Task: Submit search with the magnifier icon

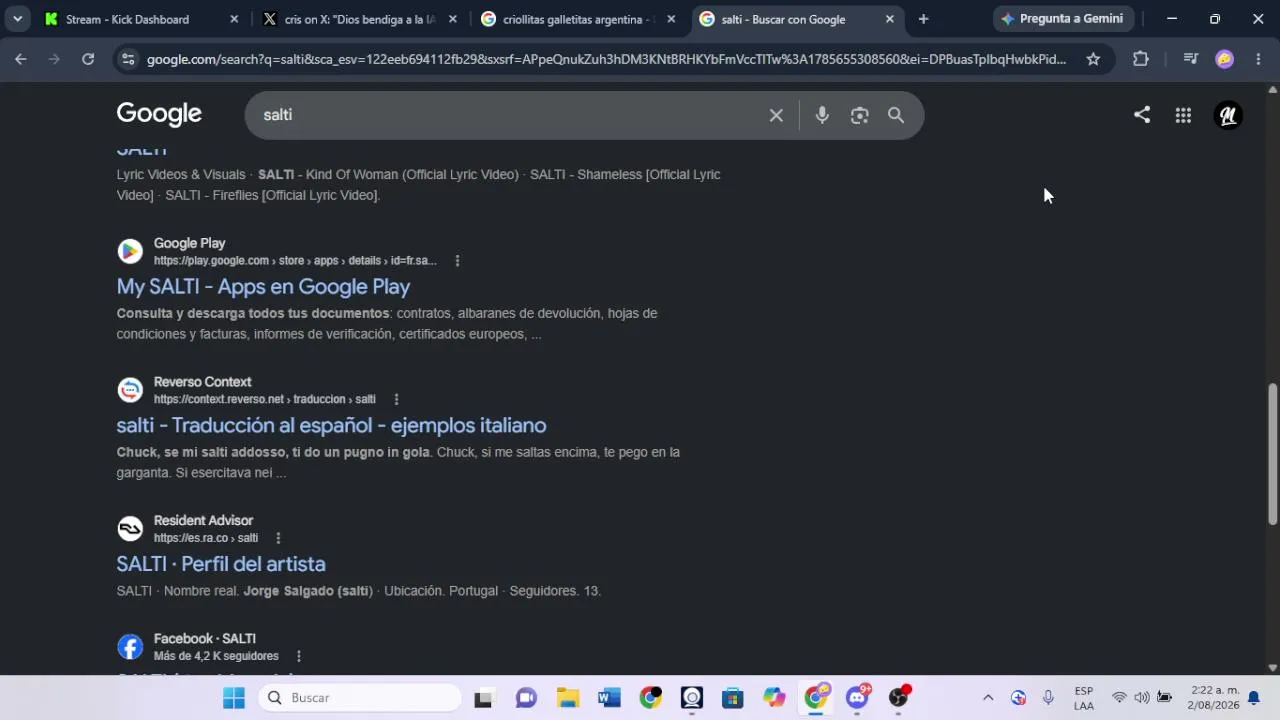Action: pos(896,115)
